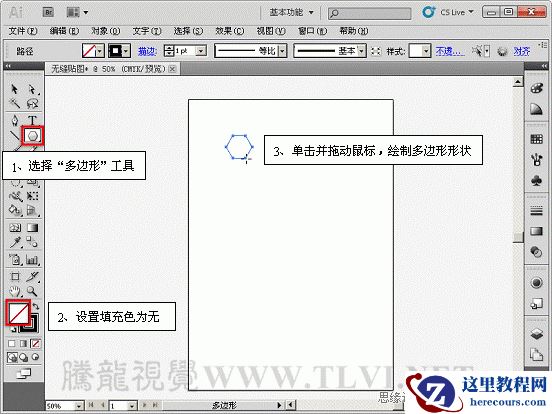Click the 描边 stroke link
The image size is (552, 414).
coord(147,52)
